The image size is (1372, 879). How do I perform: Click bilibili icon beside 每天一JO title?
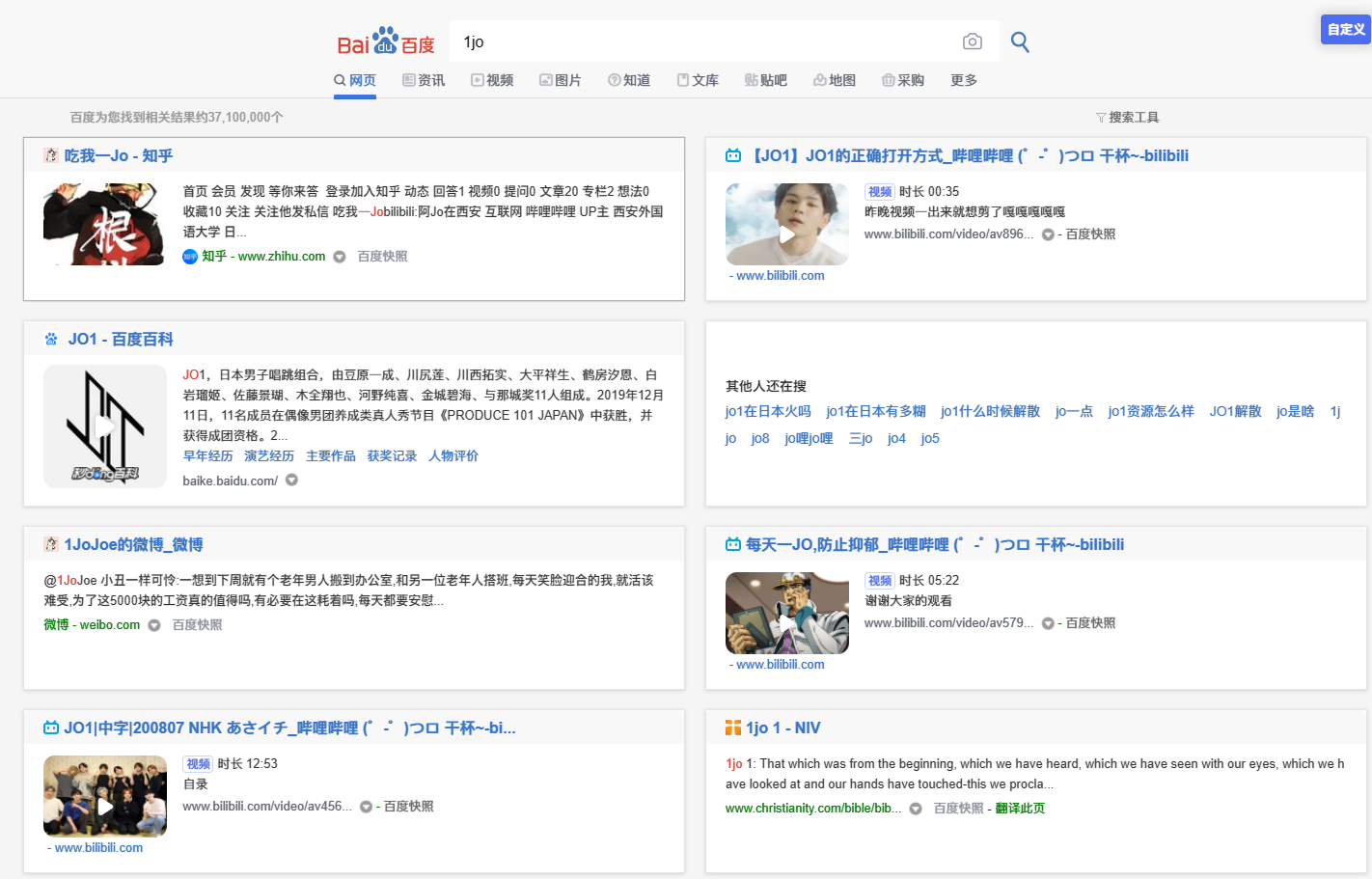click(733, 544)
